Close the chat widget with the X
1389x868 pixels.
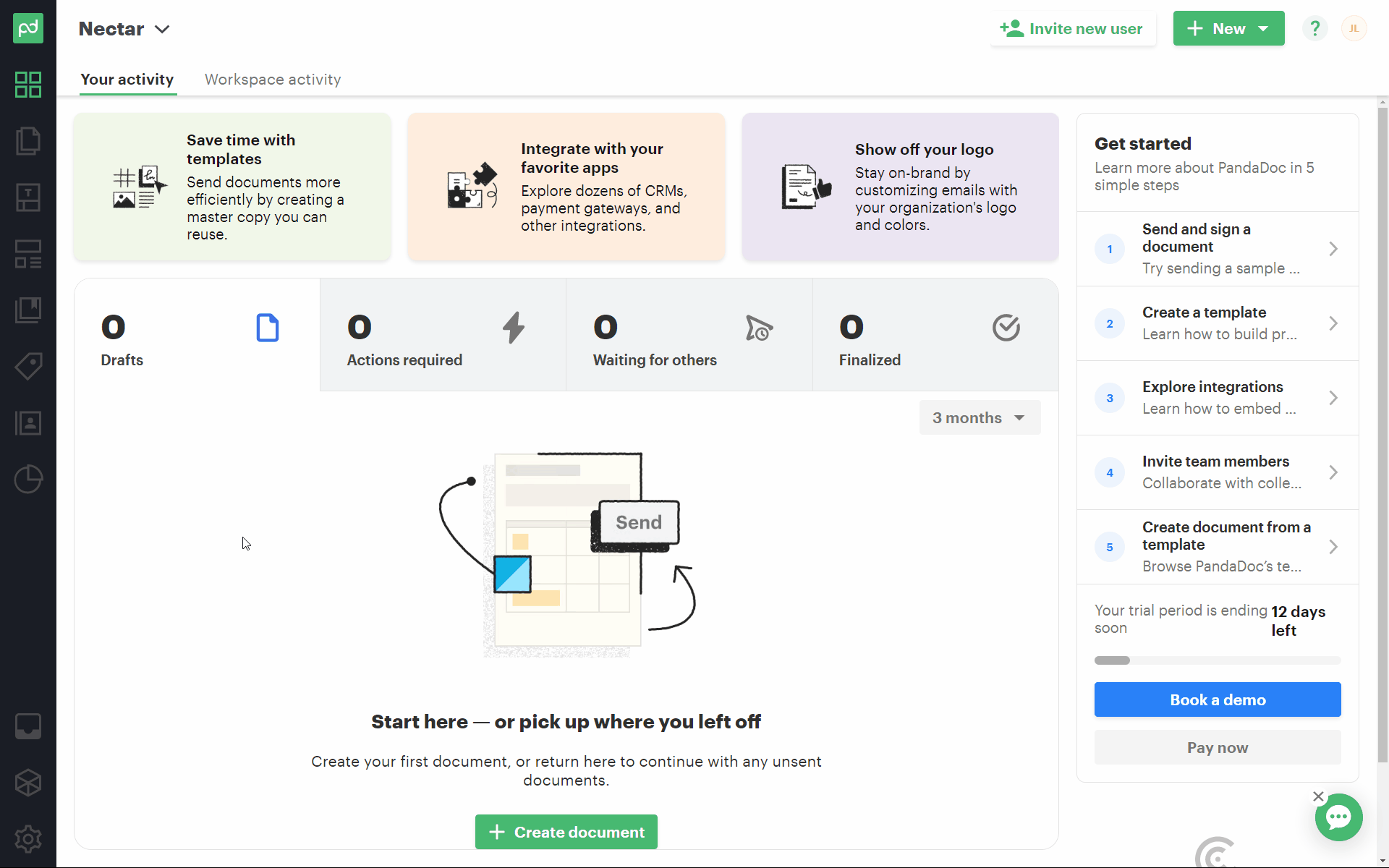point(1318,796)
